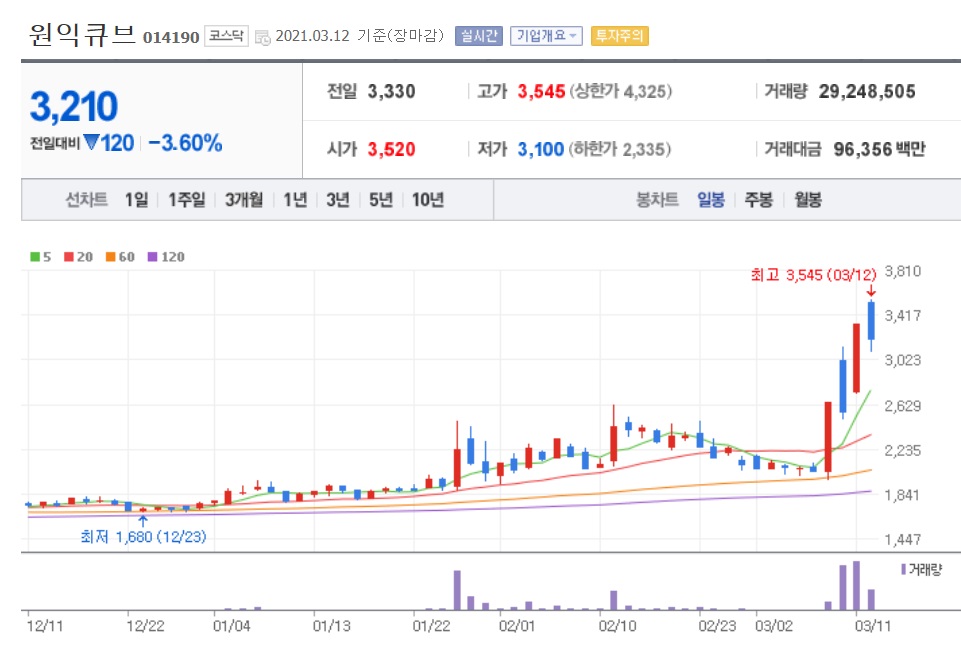
Task: Click the tall volume bar after 01/22
Action: point(457,590)
